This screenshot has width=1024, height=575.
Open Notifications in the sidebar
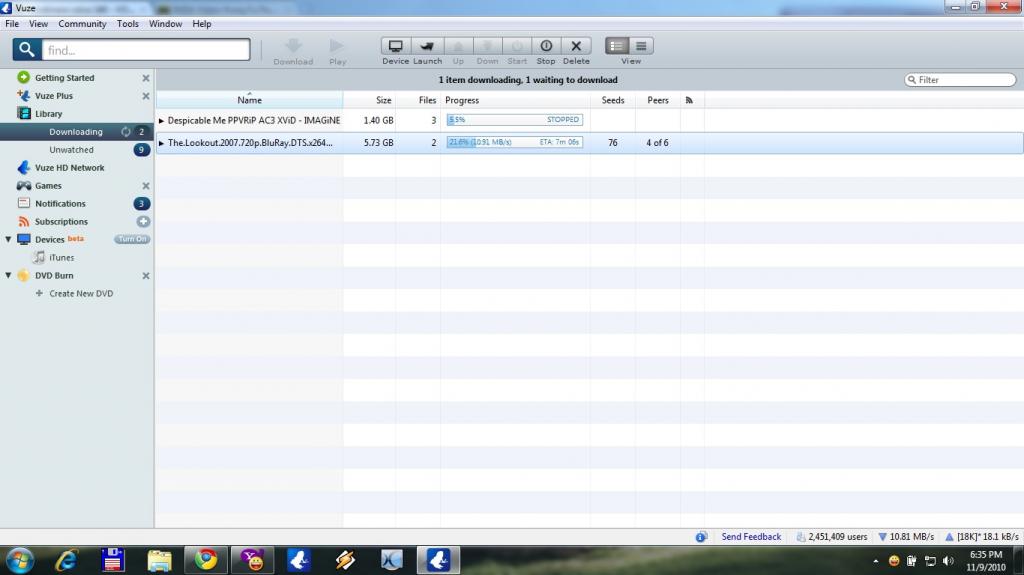60,204
